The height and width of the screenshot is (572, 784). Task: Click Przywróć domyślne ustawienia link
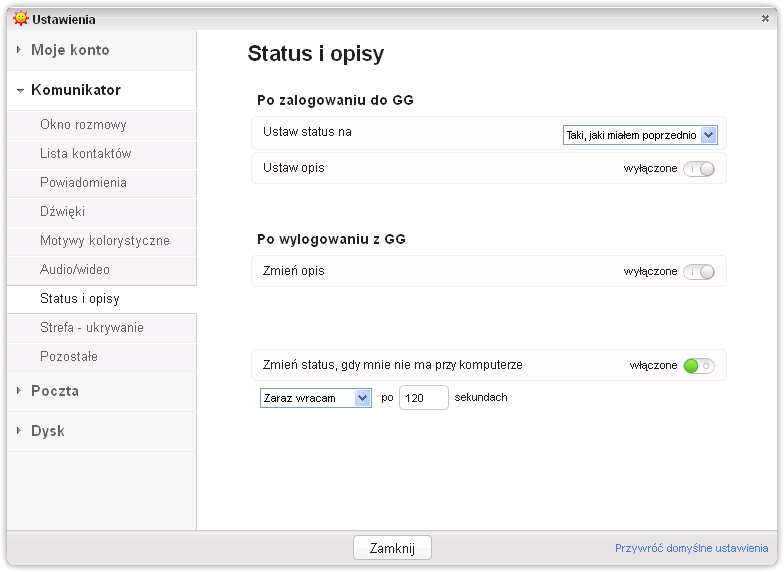click(692, 548)
